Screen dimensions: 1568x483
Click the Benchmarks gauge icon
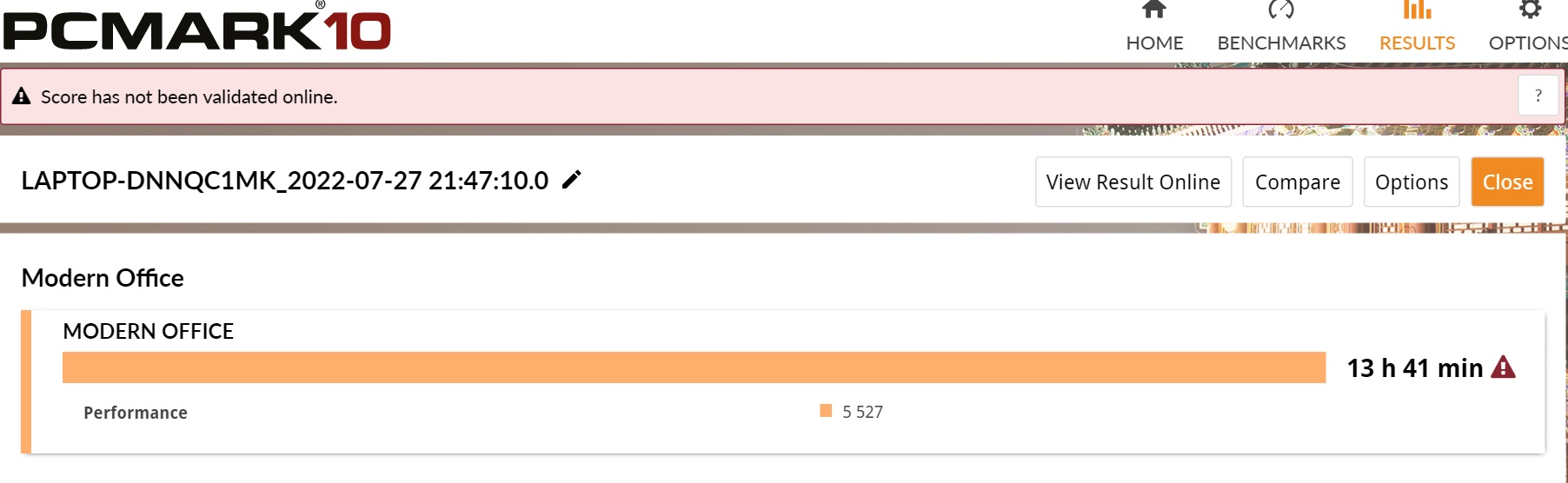coord(1281,9)
